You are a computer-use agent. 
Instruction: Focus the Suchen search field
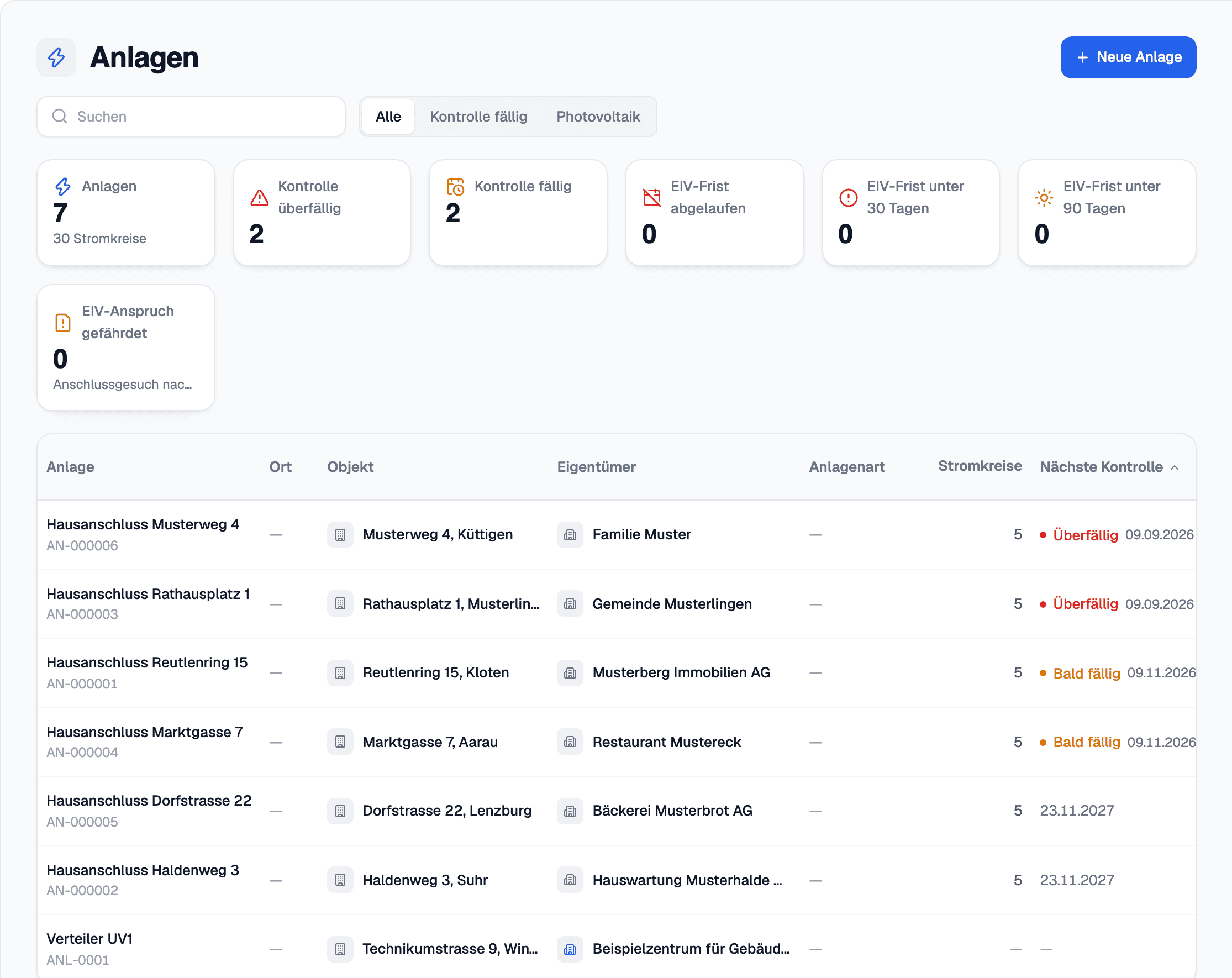click(x=191, y=117)
